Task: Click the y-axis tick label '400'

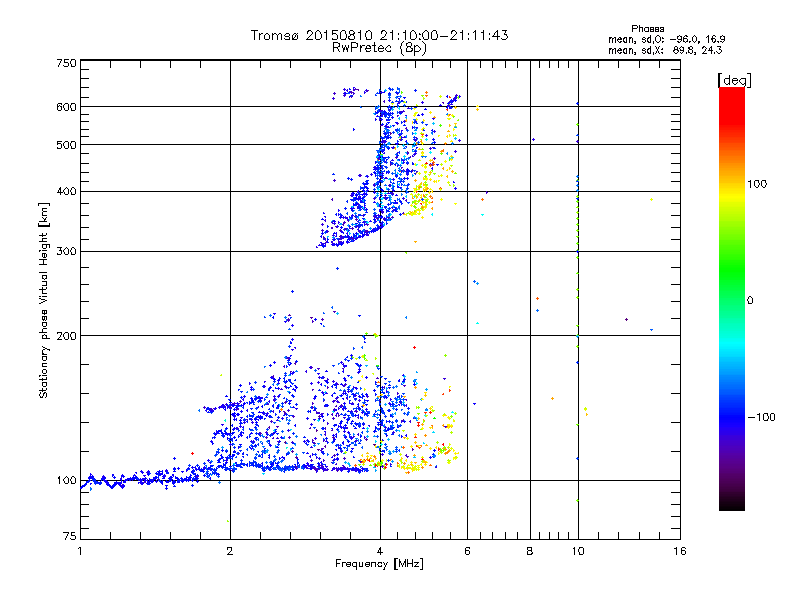Action: [x=66, y=191]
